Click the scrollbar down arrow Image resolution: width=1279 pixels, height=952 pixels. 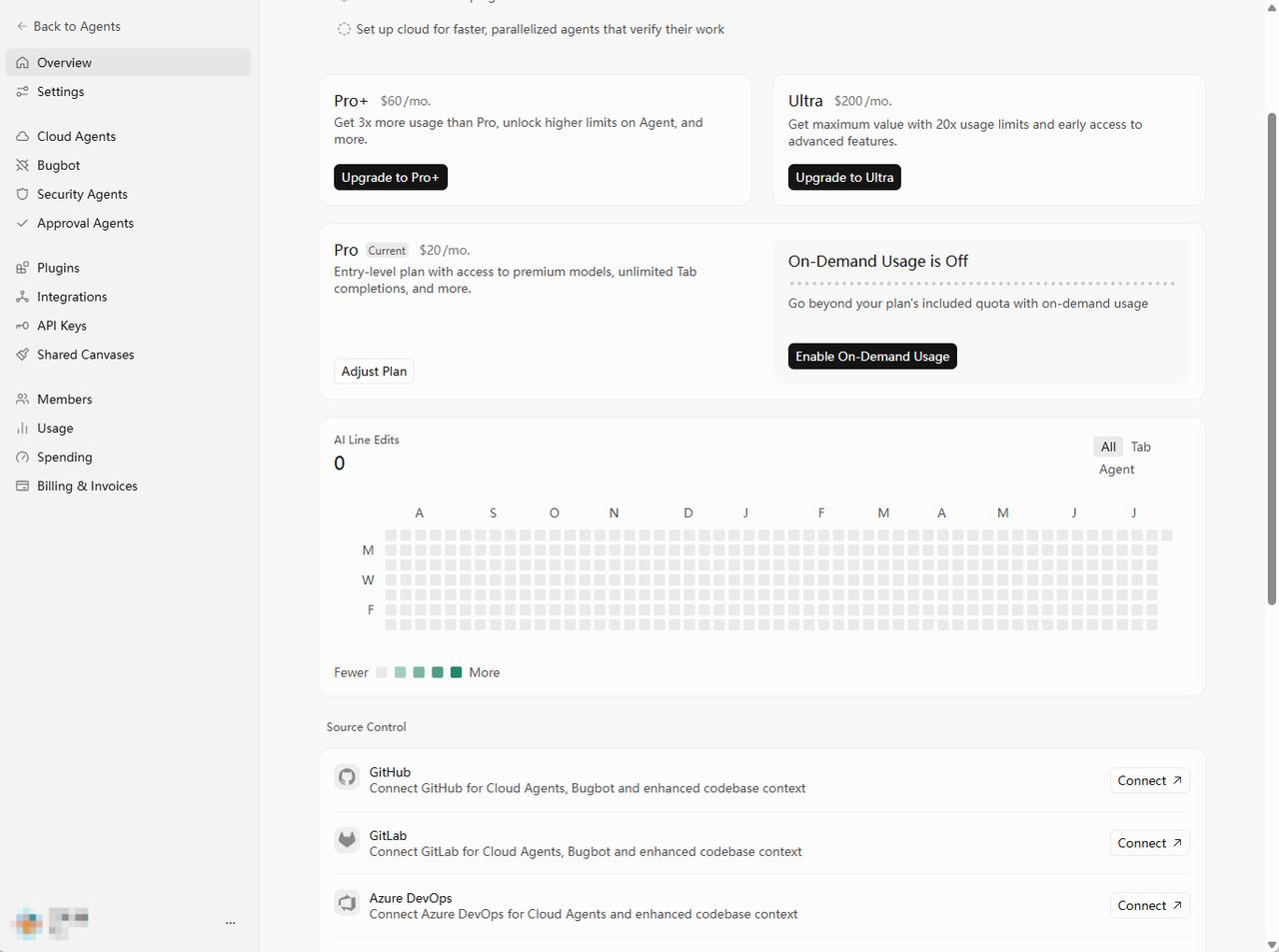[1272, 945]
